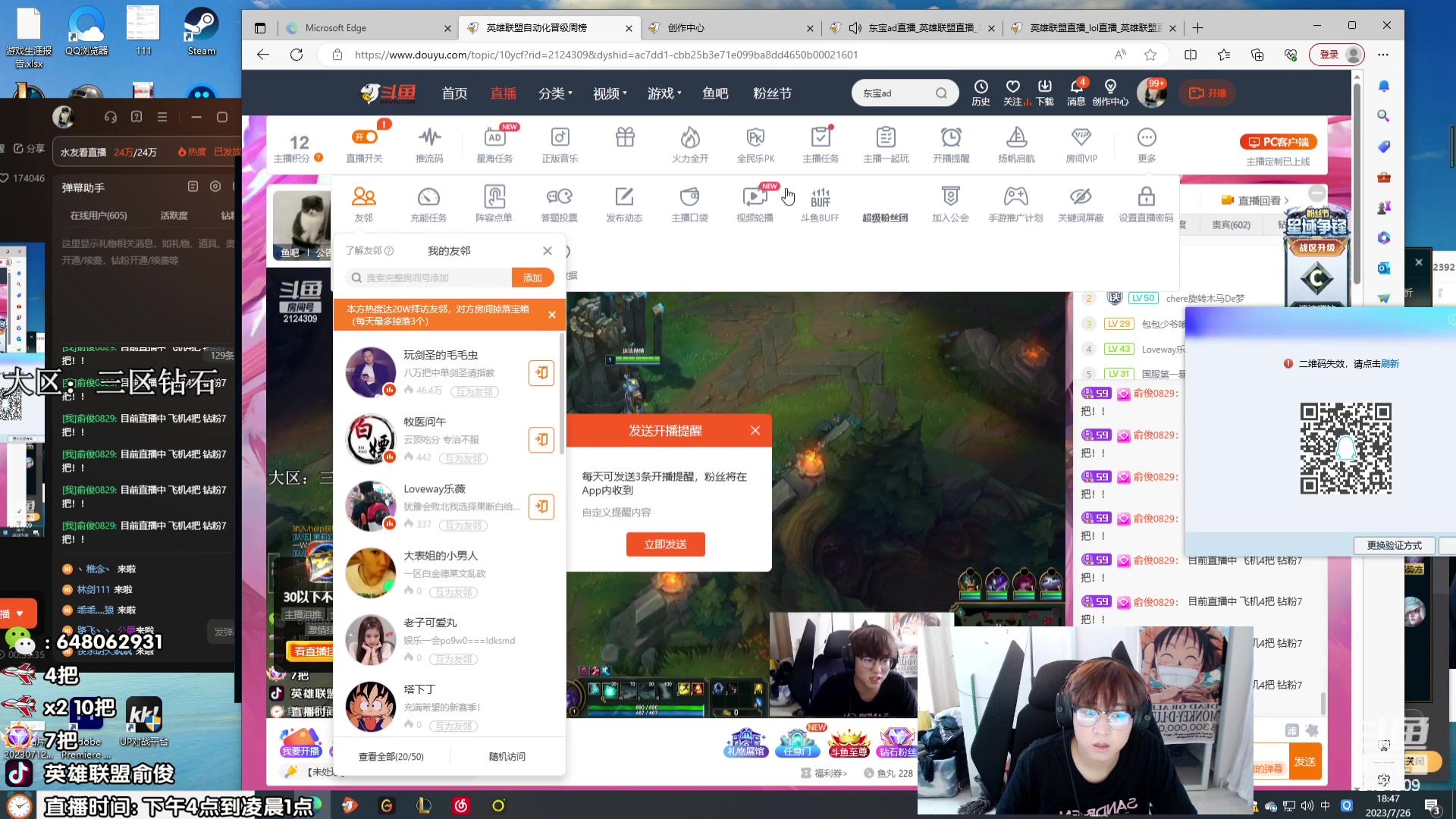Open 正版音乐 music icon

[560, 137]
